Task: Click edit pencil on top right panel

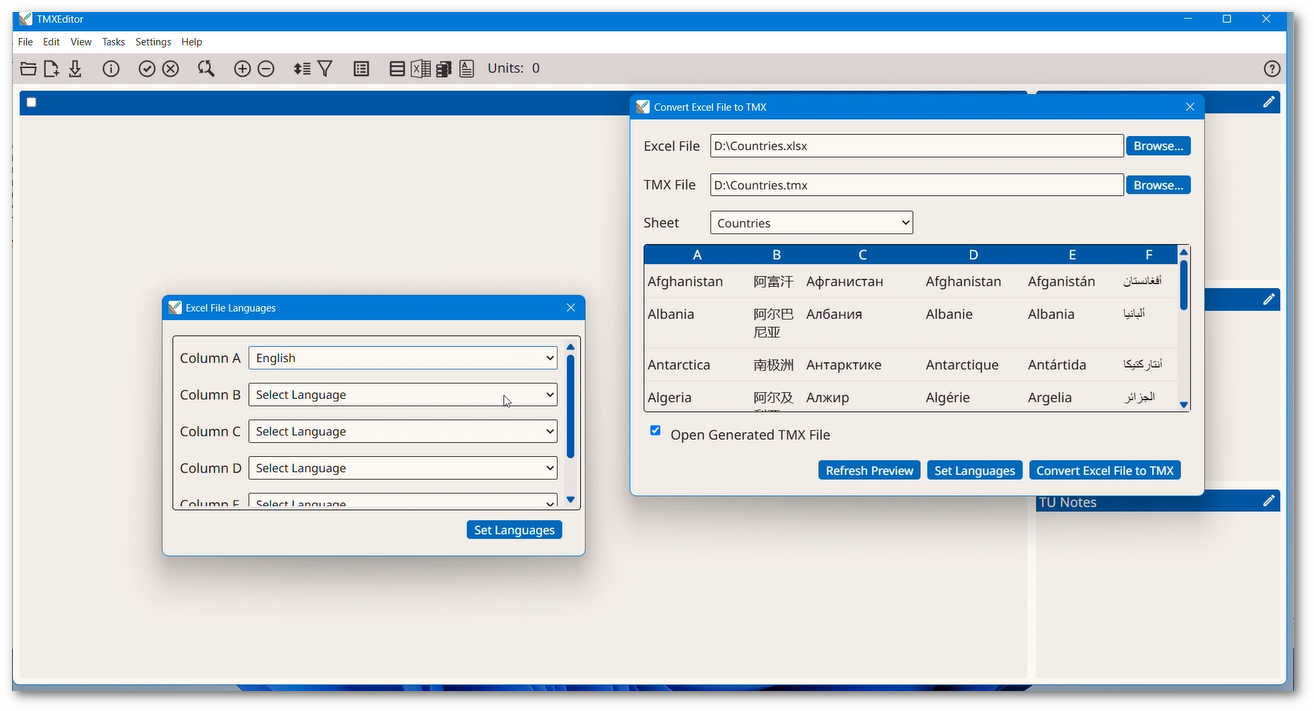Action: click(x=1269, y=102)
